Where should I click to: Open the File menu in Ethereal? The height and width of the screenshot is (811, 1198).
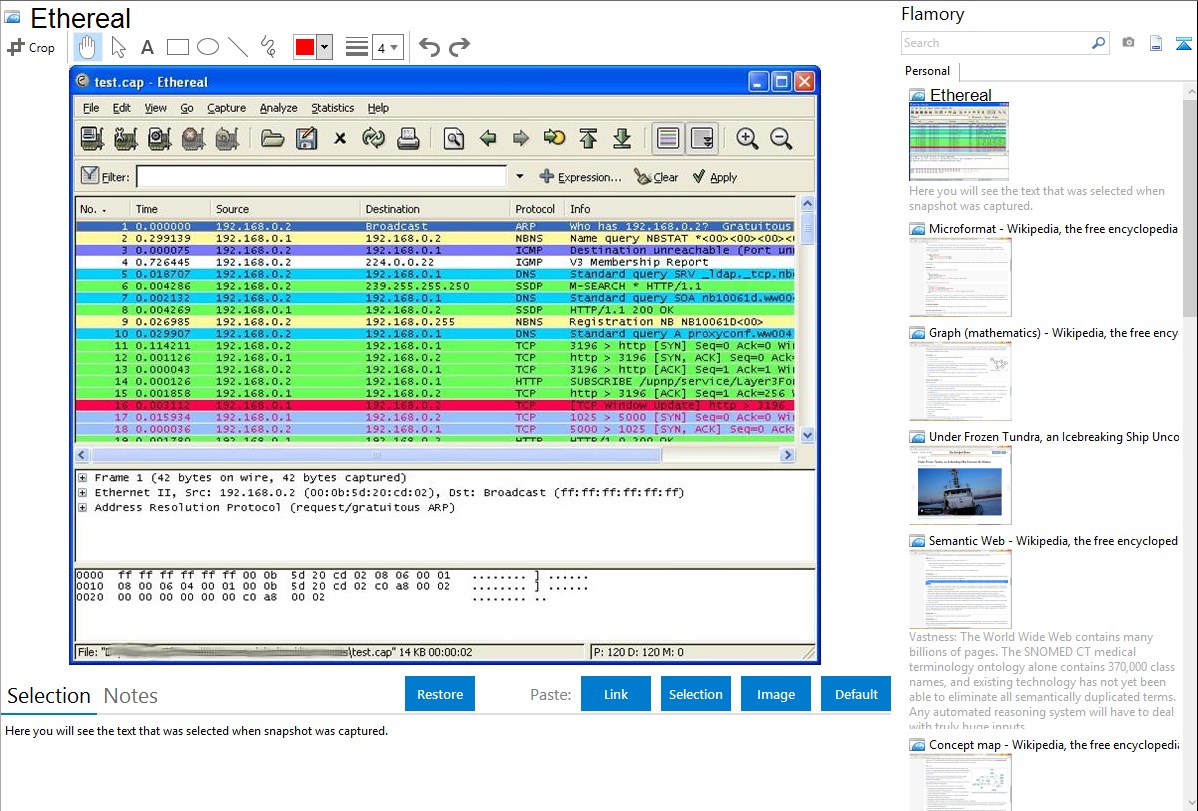(x=91, y=108)
